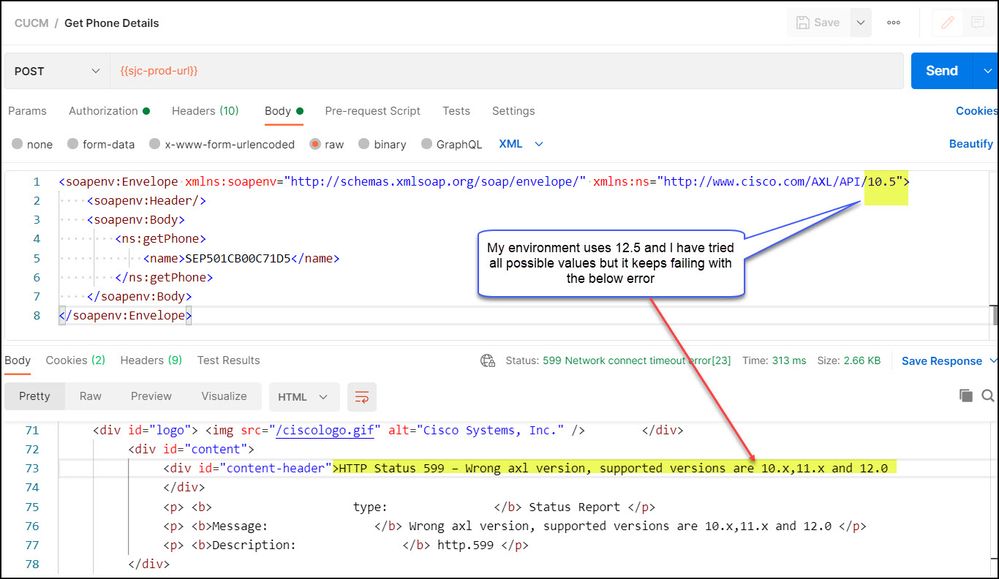This screenshot has height=579, width=999.
Task: Switch response view to Raw
Action: (x=90, y=396)
